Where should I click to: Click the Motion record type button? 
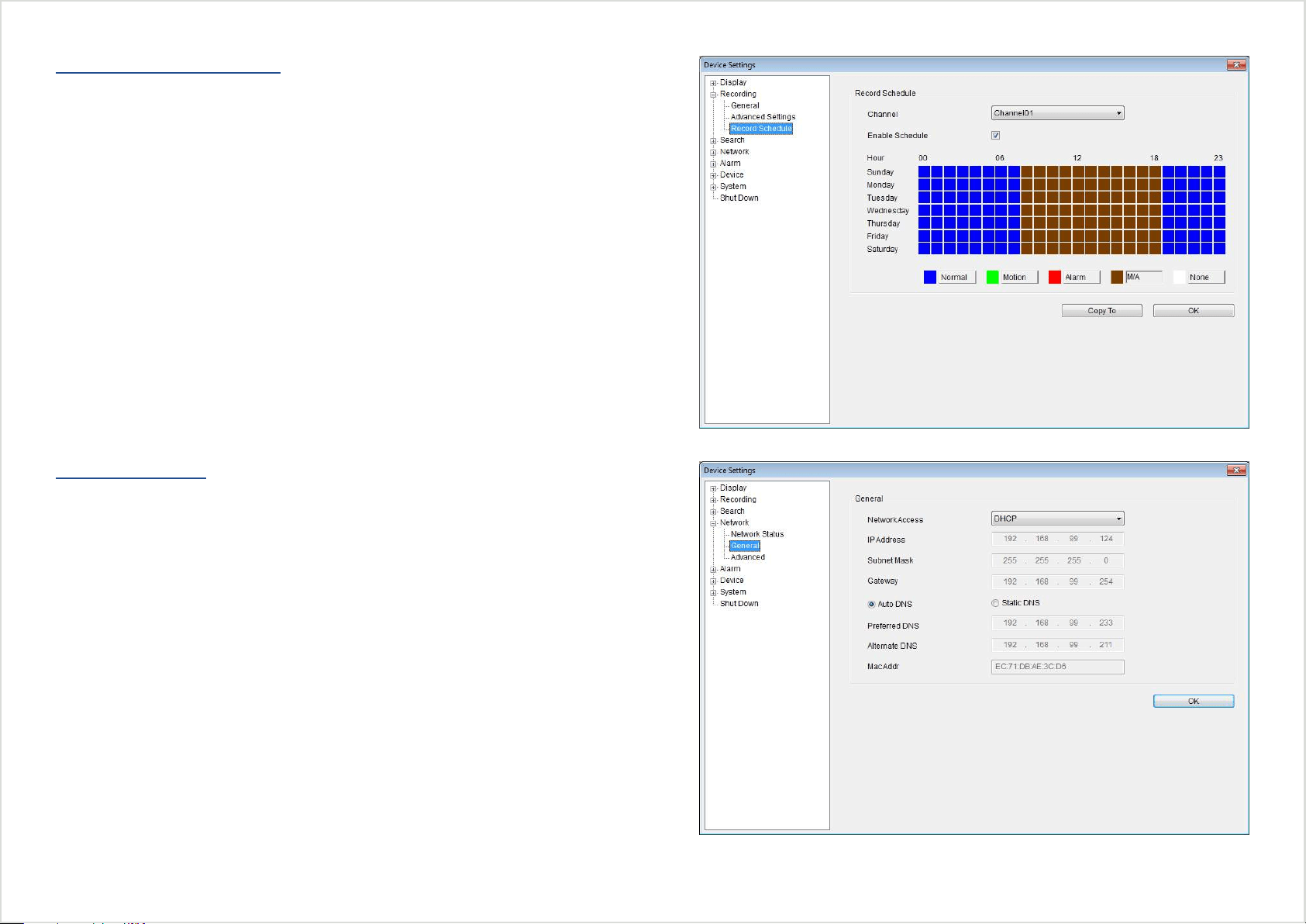(x=1019, y=278)
